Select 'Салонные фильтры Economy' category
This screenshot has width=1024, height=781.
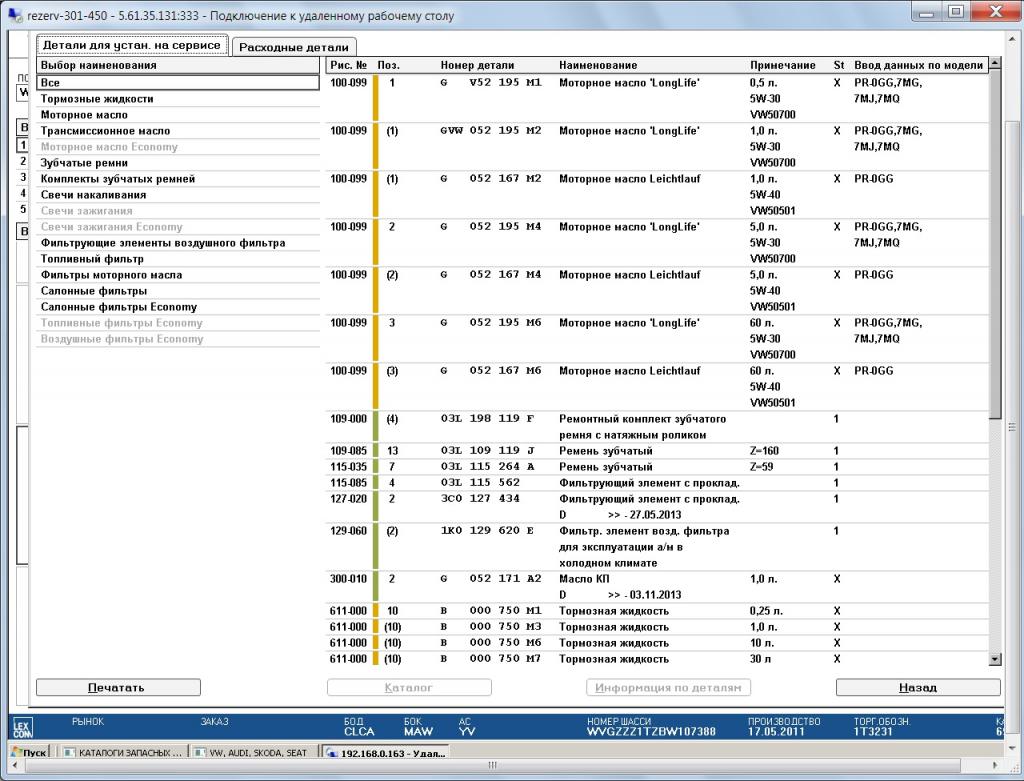pyautogui.click(x=178, y=307)
